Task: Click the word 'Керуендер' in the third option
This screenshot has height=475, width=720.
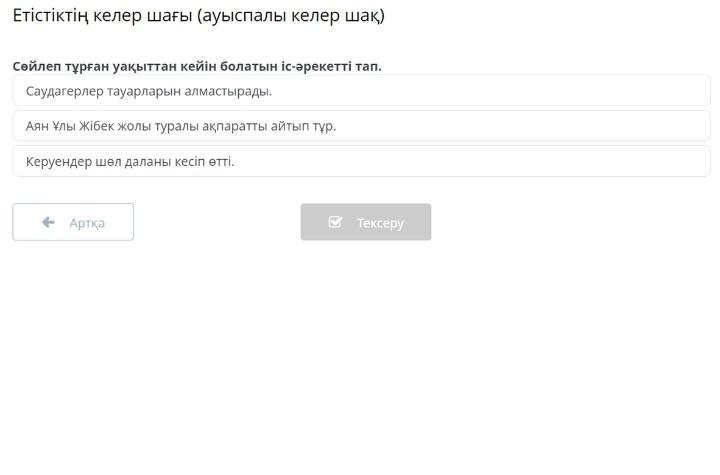Action: pyautogui.click(x=59, y=162)
